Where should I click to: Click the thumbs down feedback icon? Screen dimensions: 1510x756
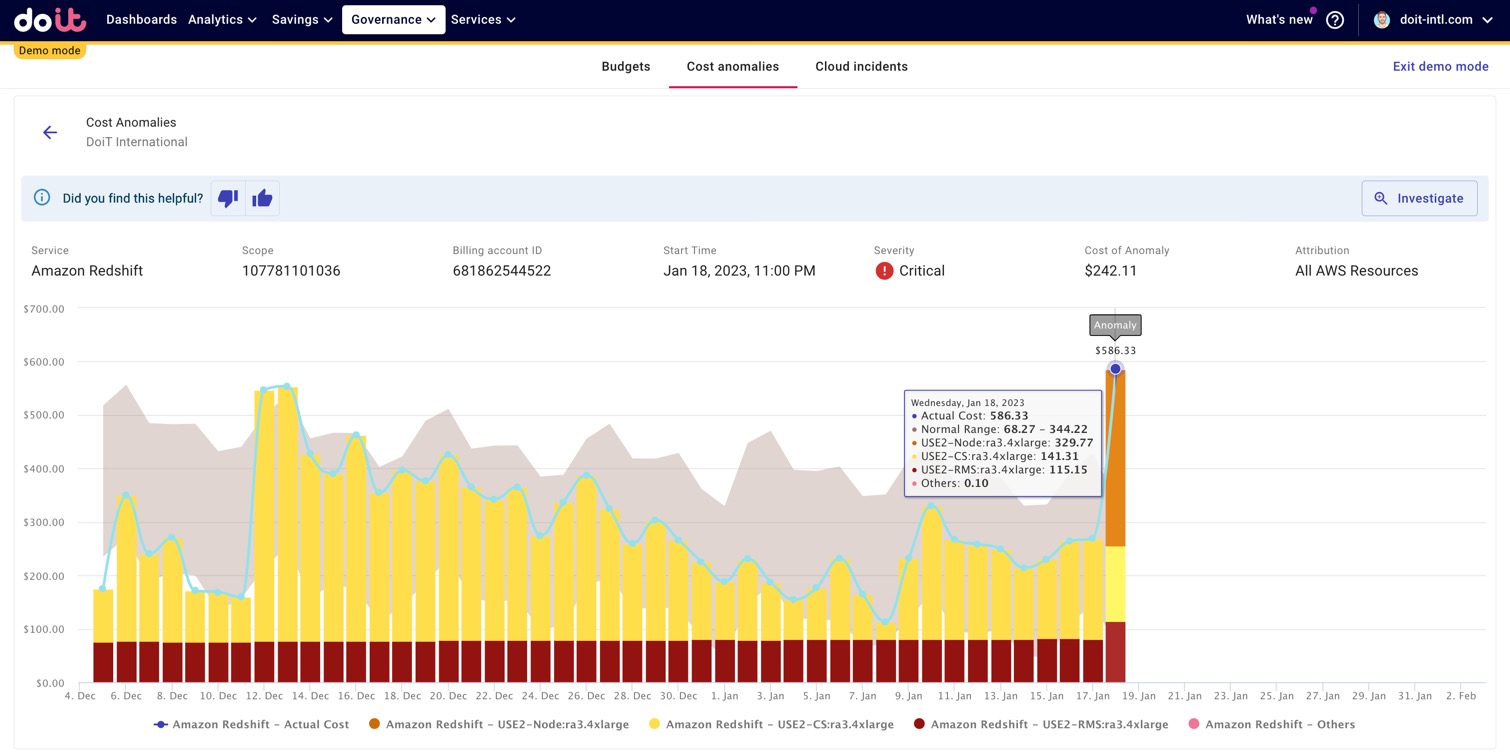click(x=228, y=198)
